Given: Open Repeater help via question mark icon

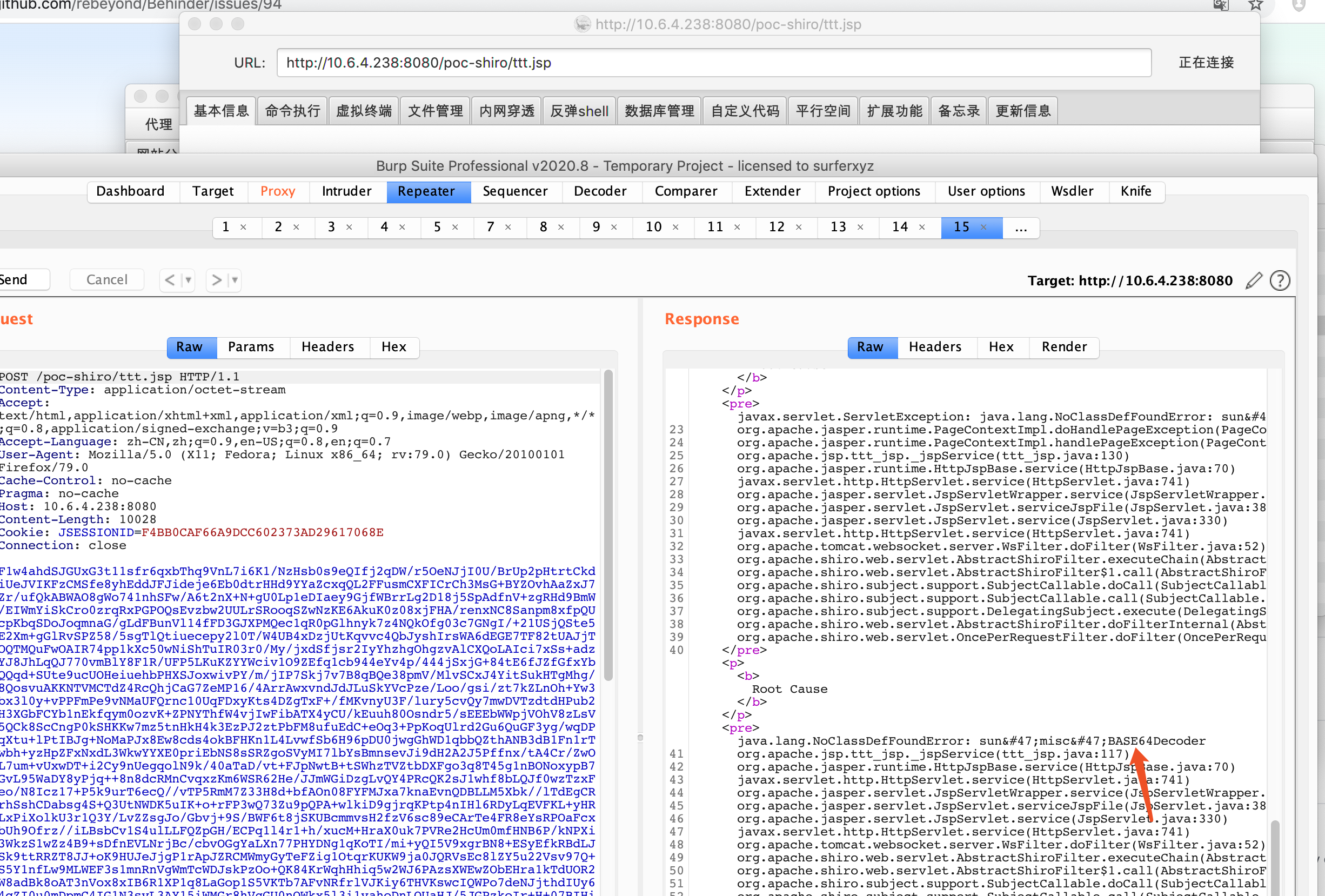Looking at the screenshot, I should point(1281,280).
